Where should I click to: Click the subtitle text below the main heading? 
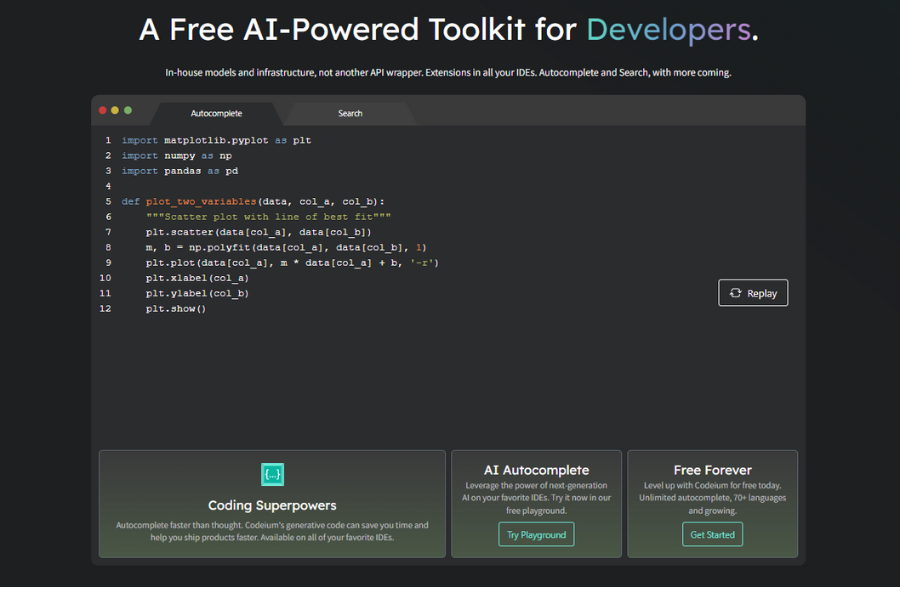pos(450,72)
